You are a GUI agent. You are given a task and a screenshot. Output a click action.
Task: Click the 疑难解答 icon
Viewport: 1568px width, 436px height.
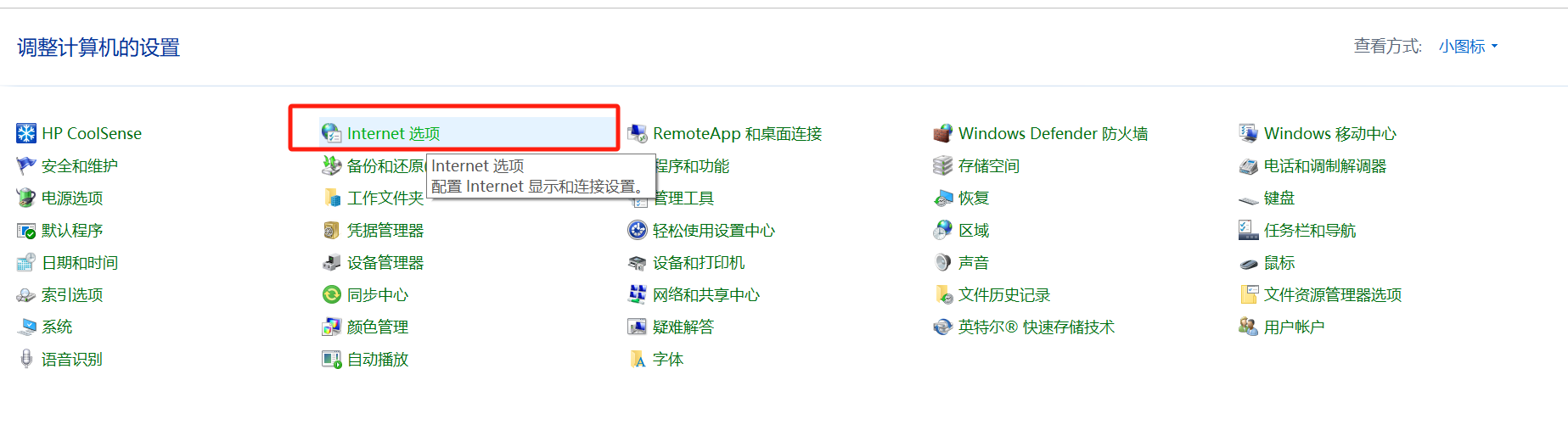pos(638,327)
